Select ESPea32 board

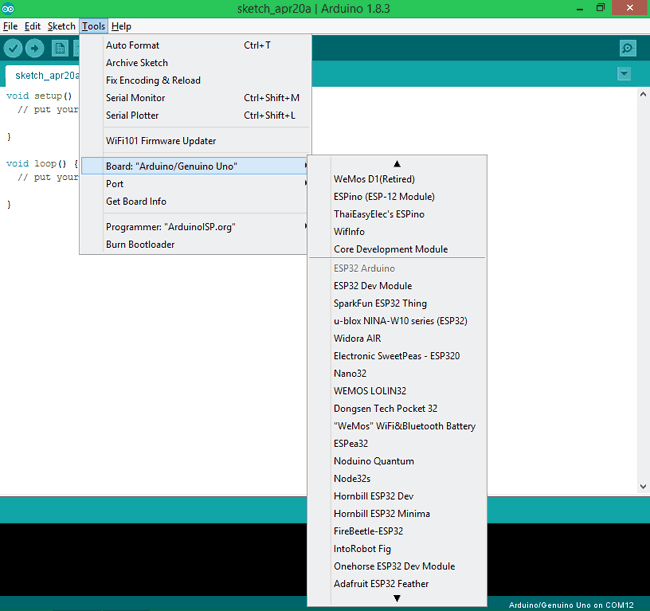[x=397, y=444]
